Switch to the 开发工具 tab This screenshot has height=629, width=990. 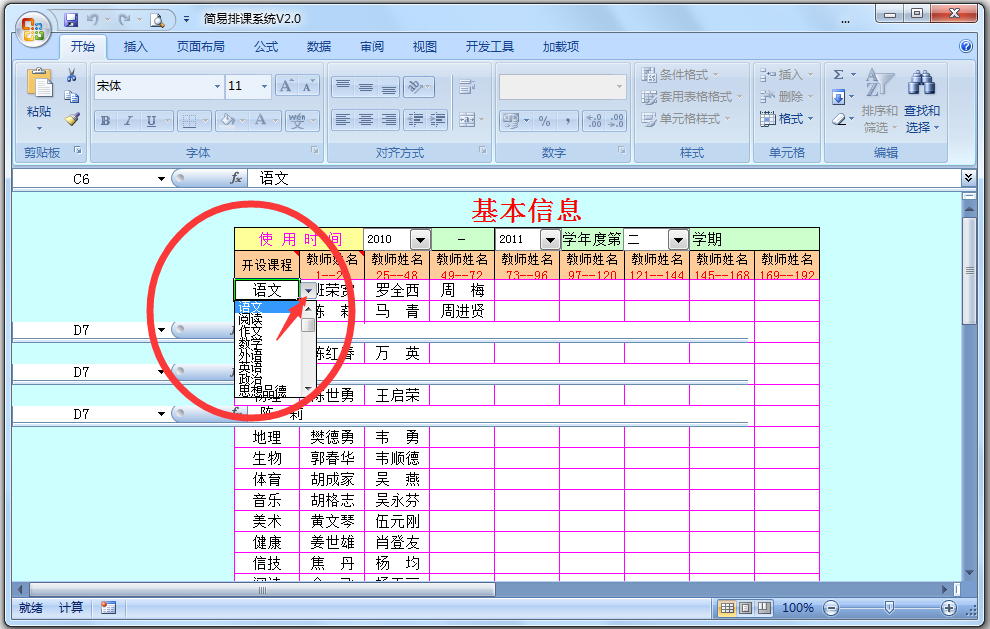pyautogui.click(x=489, y=46)
